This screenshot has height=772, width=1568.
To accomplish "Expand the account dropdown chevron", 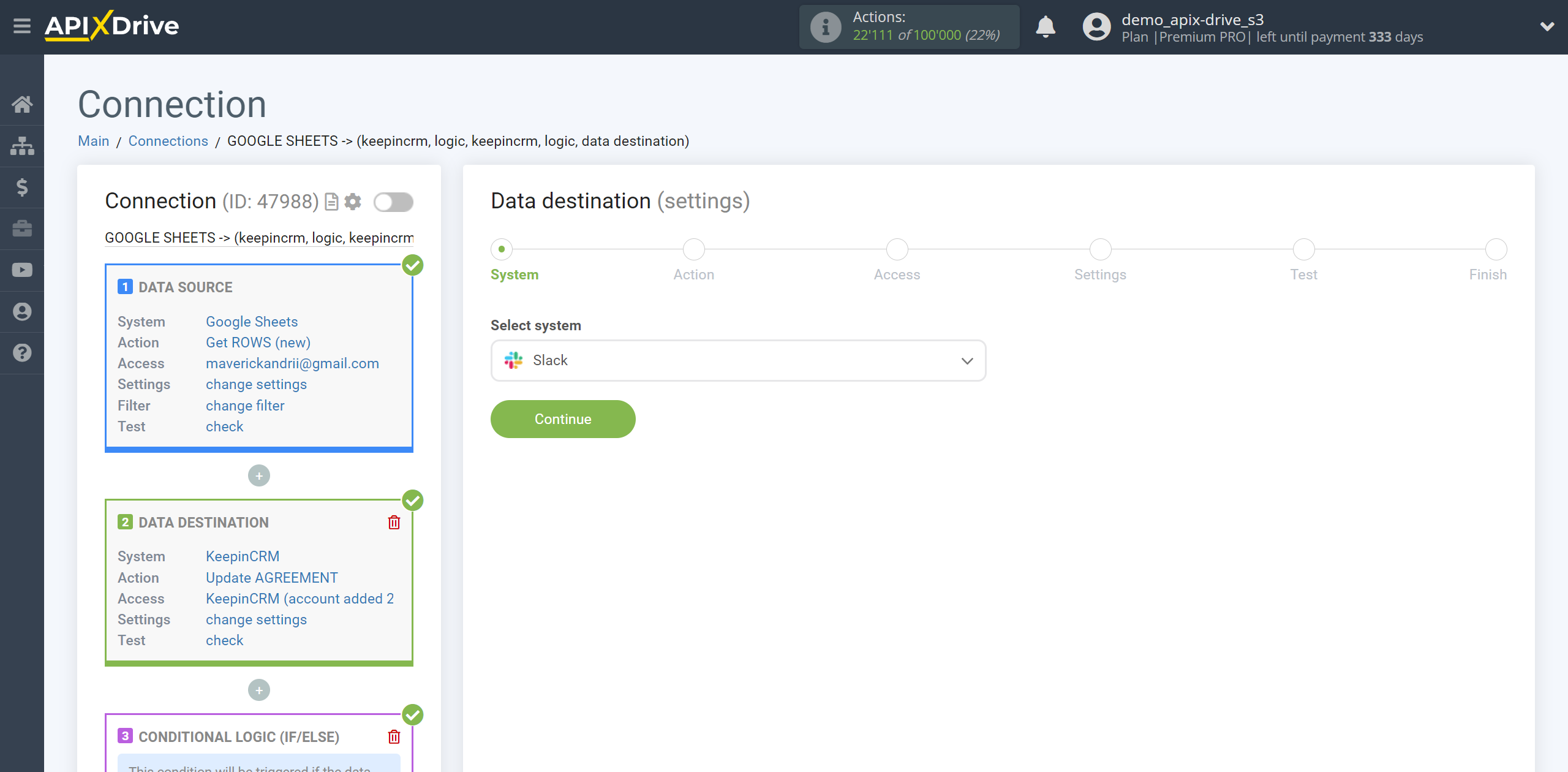I will 1547,26.
